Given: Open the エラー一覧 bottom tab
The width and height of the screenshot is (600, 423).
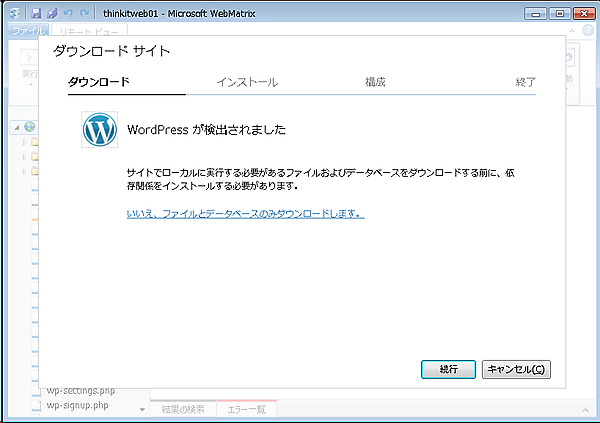Looking at the screenshot, I should point(247,409).
